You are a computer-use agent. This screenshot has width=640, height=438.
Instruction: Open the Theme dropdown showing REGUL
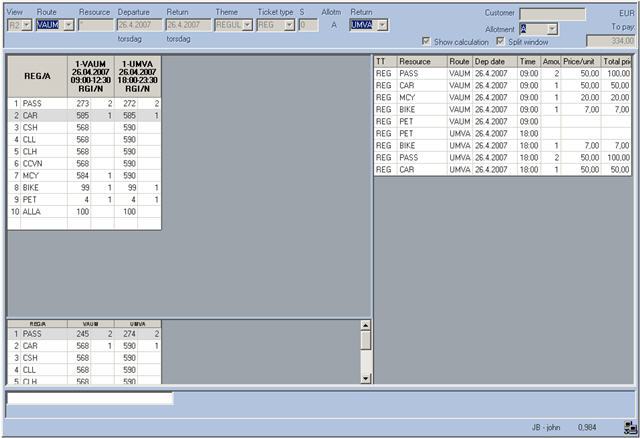pos(247,25)
